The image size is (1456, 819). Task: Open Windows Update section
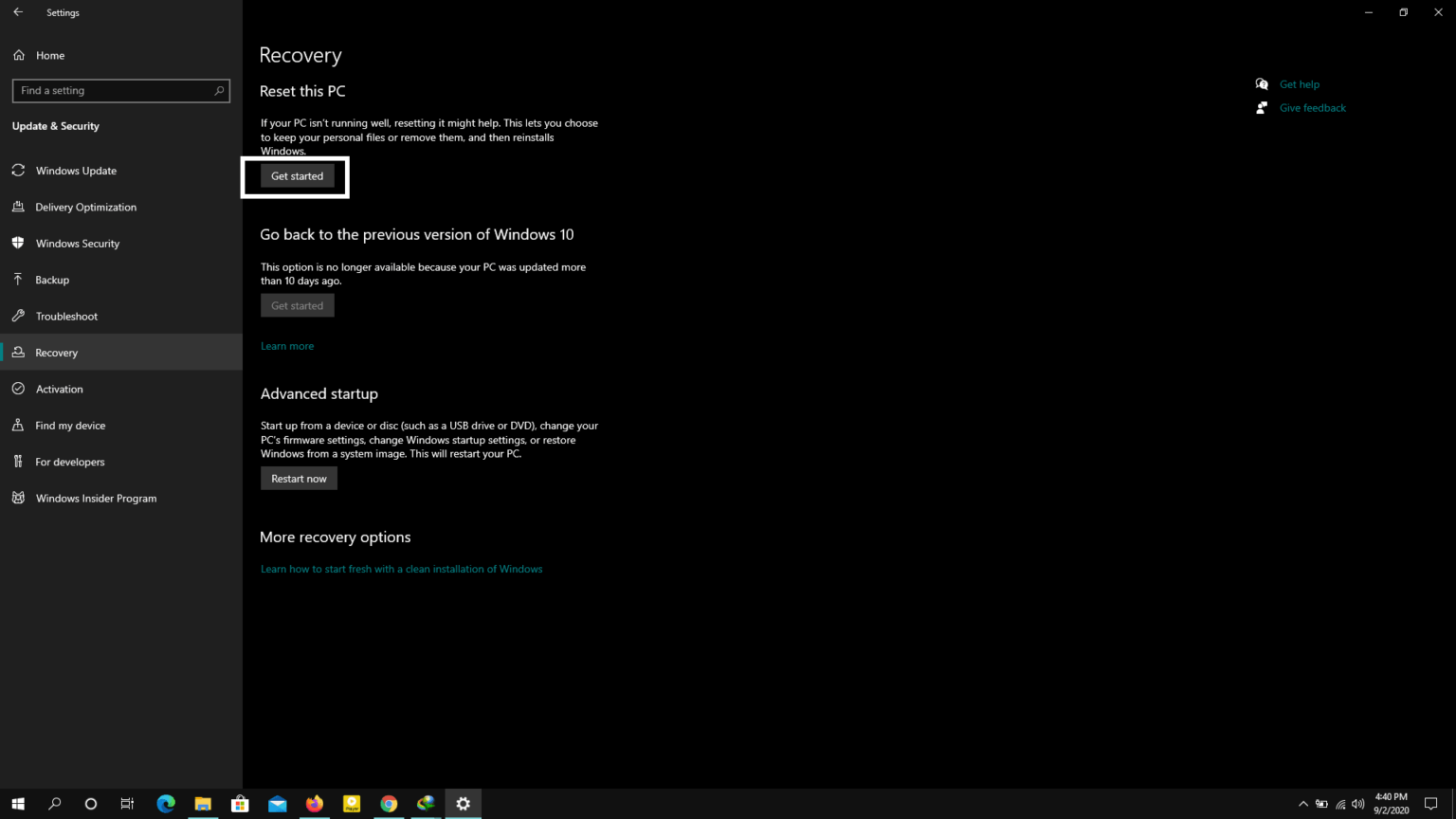tap(76, 171)
